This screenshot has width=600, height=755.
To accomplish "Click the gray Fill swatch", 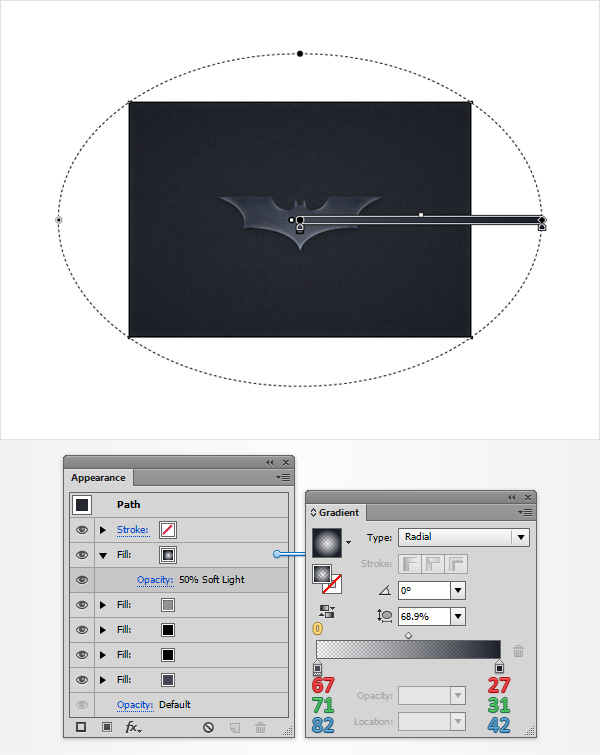I will point(168,605).
